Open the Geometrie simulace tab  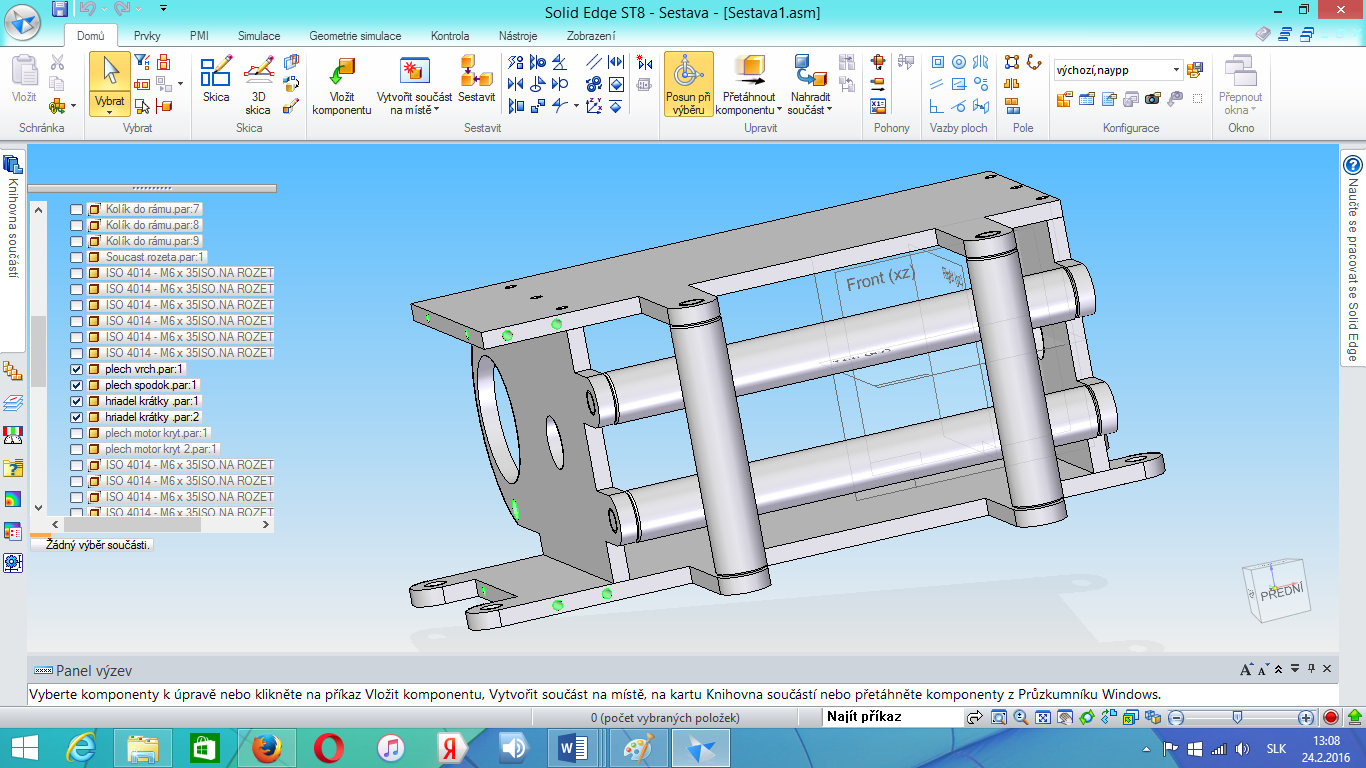(355, 36)
